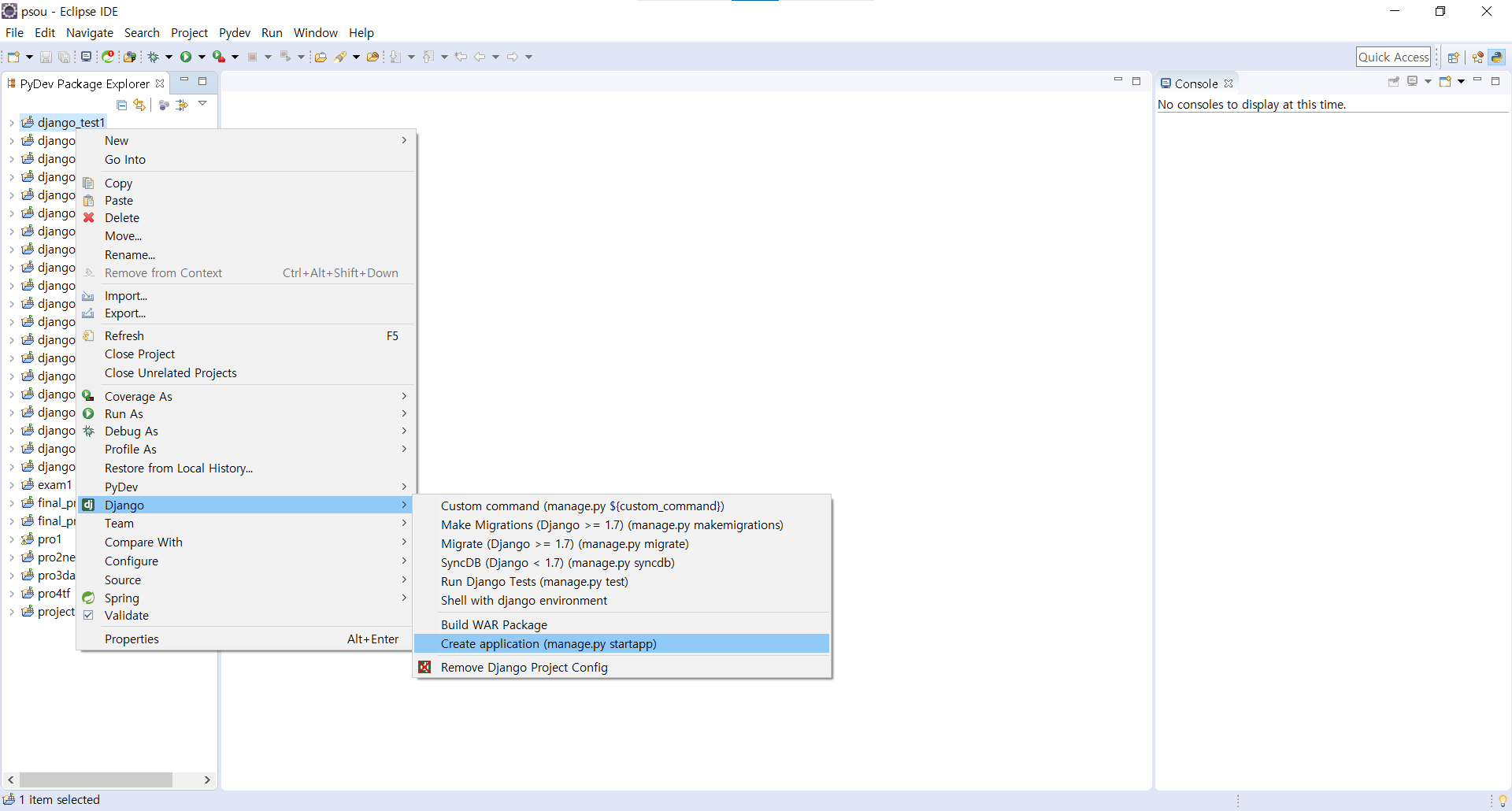Click the tip lightbulb in status bar
Screen dimensions: 1512x811
[x=1503, y=801]
